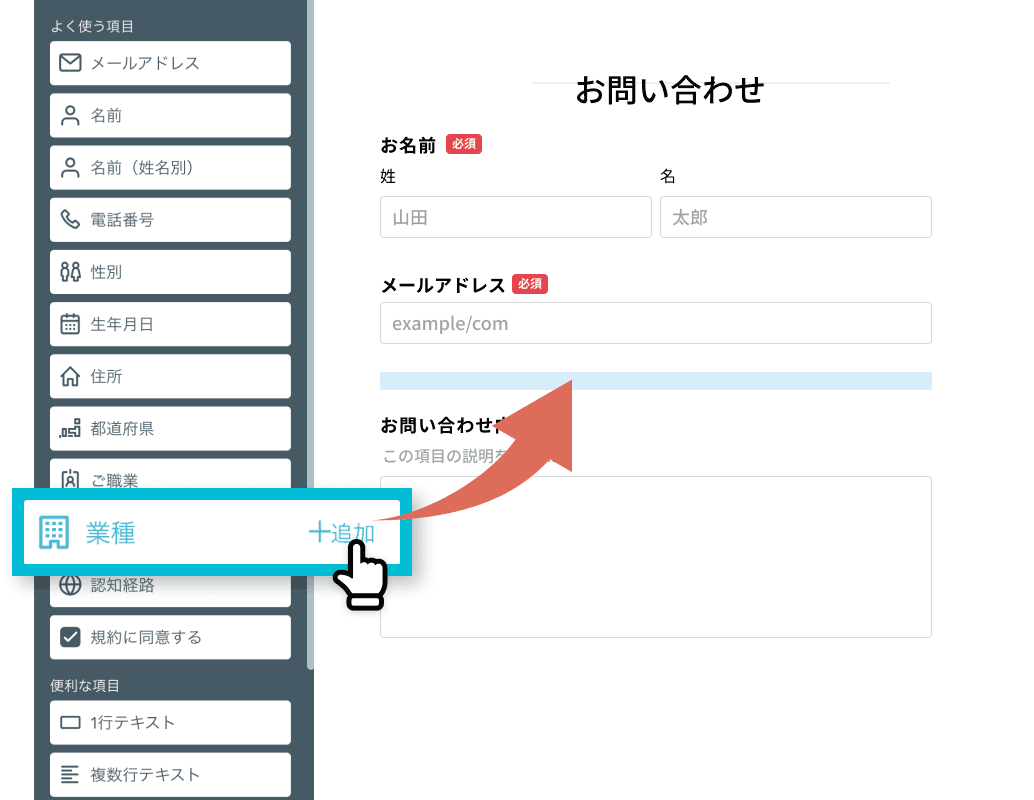Click the 名 input with placeholder 太郎
Image resolution: width=1034 pixels, height=800 pixels.
click(795, 217)
